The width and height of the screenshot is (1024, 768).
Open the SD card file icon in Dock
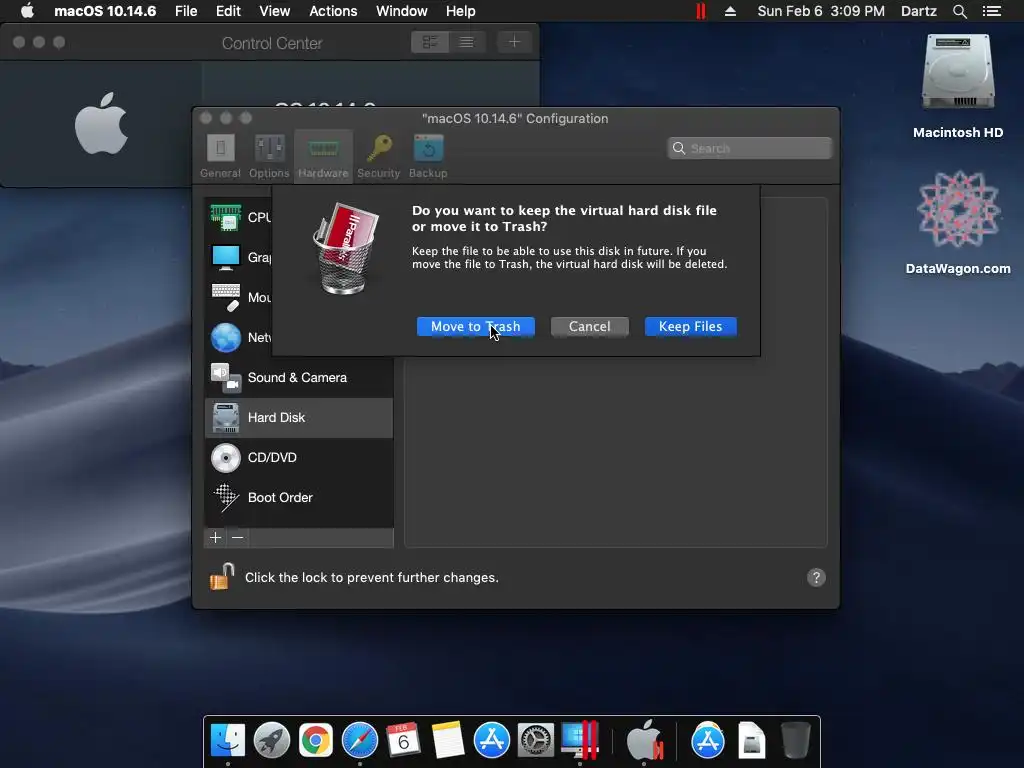(751, 740)
